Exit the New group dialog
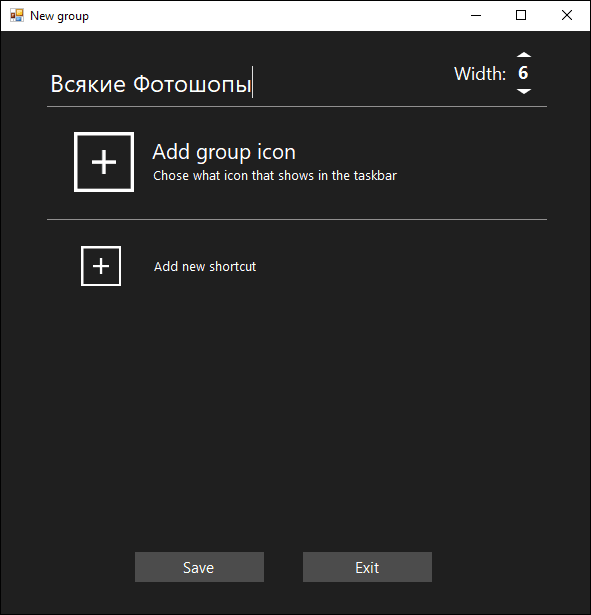 pyautogui.click(x=367, y=567)
